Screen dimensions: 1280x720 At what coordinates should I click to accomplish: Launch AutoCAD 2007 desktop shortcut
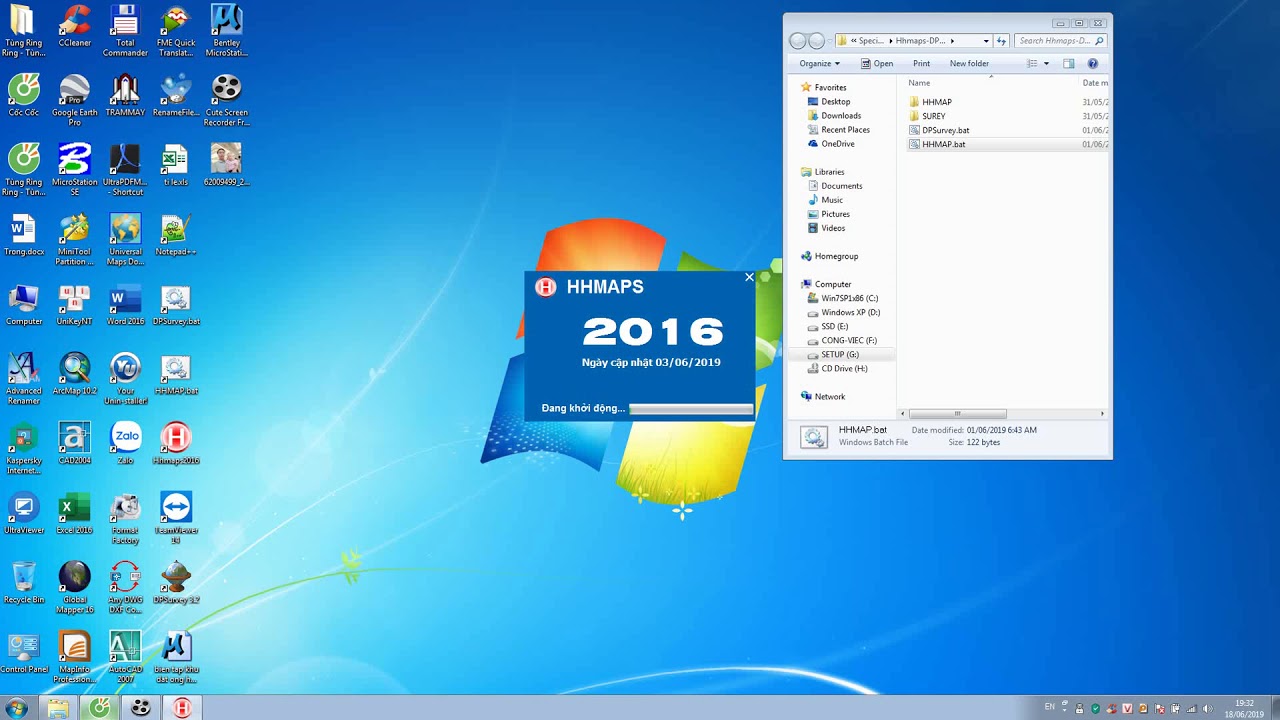125,657
